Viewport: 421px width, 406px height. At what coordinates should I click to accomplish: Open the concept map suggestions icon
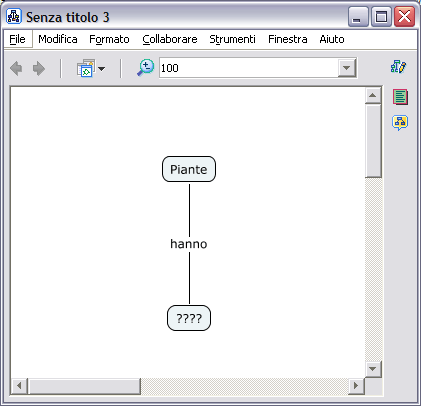click(x=400, y=123)
